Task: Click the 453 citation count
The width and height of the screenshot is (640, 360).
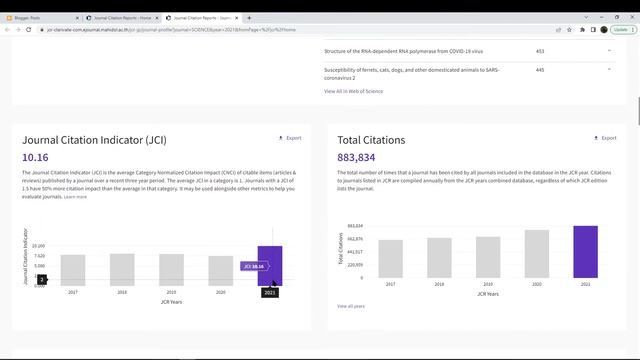Action: pyautogui.click(x=540, y=51)
